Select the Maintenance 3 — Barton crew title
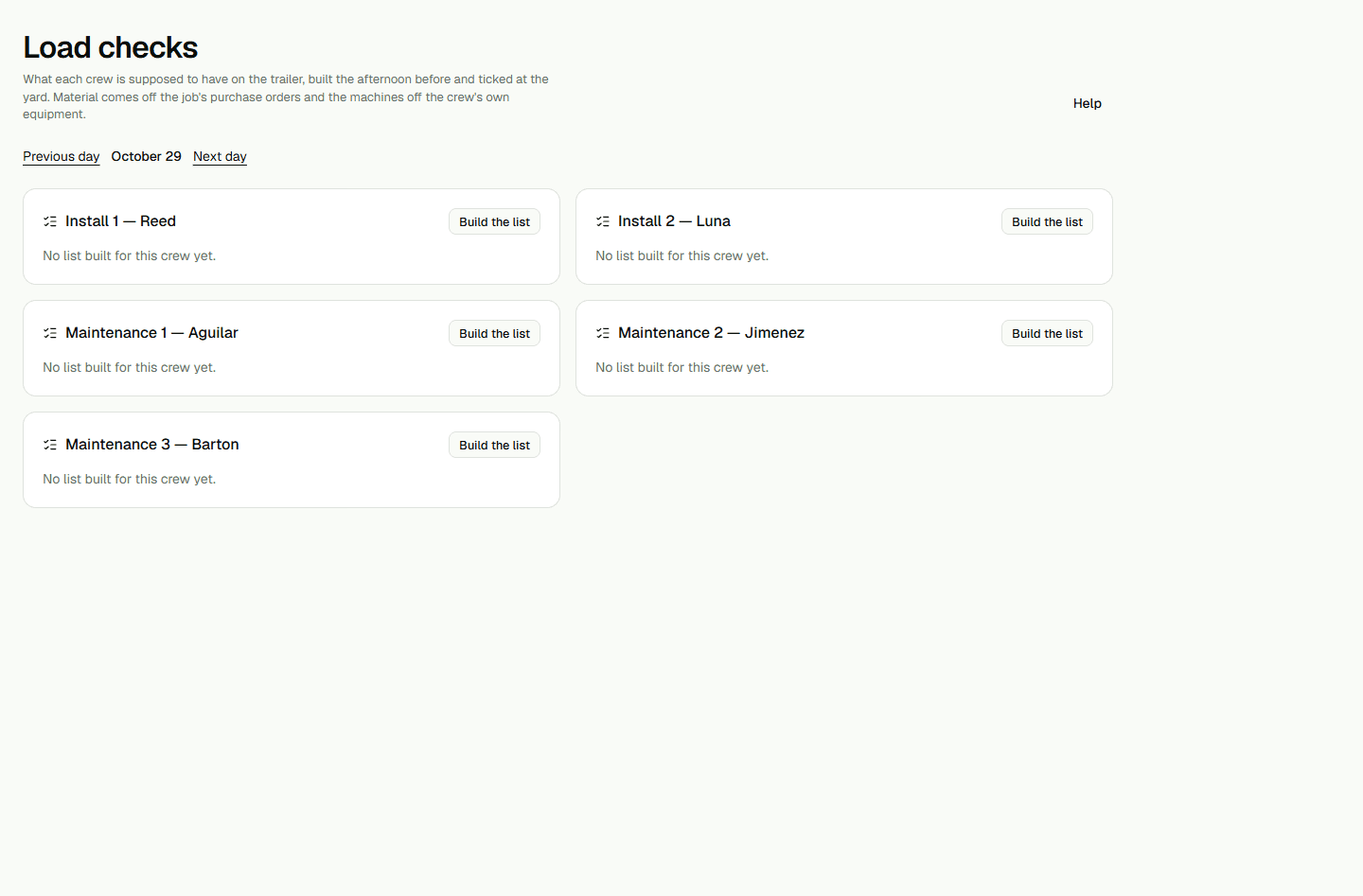The width and height of the screenshot is (1363, 896). tap(151, 445)
